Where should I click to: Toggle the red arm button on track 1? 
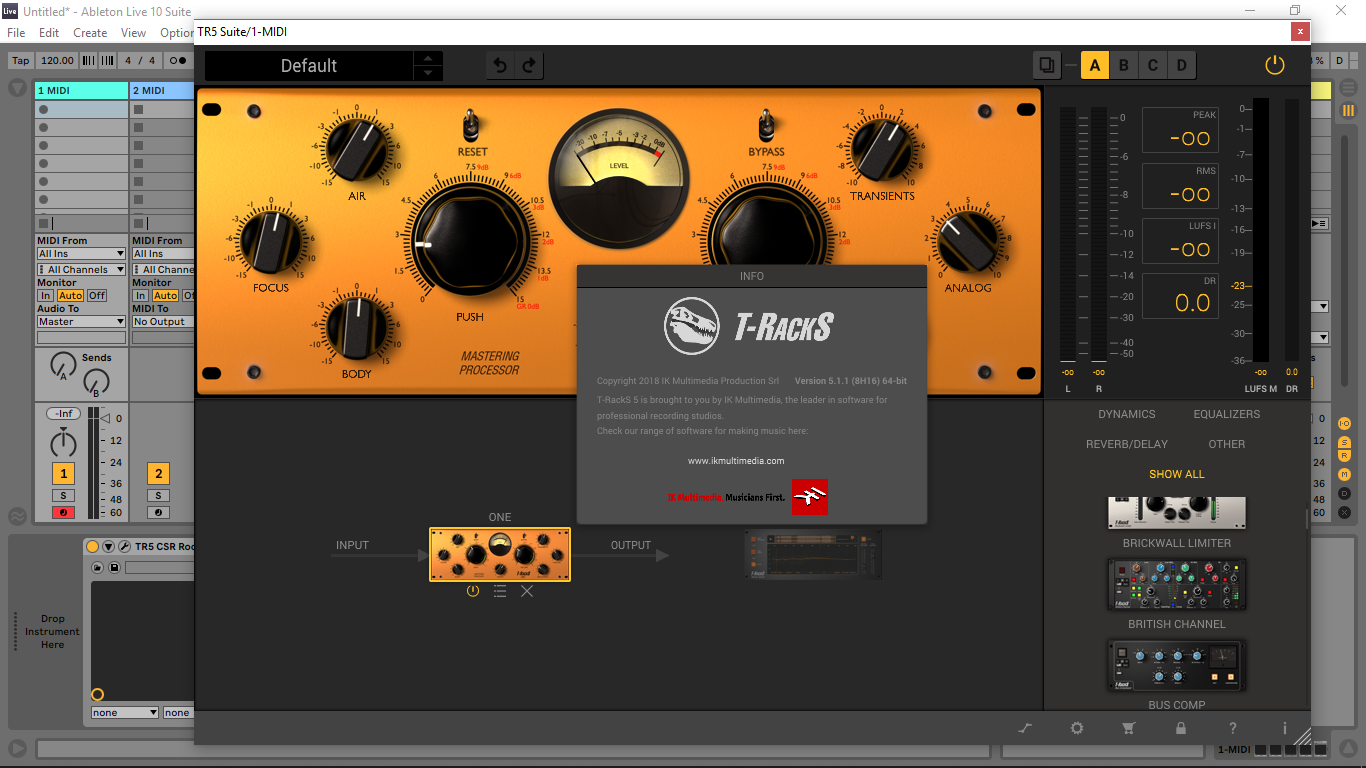(63, 513)
